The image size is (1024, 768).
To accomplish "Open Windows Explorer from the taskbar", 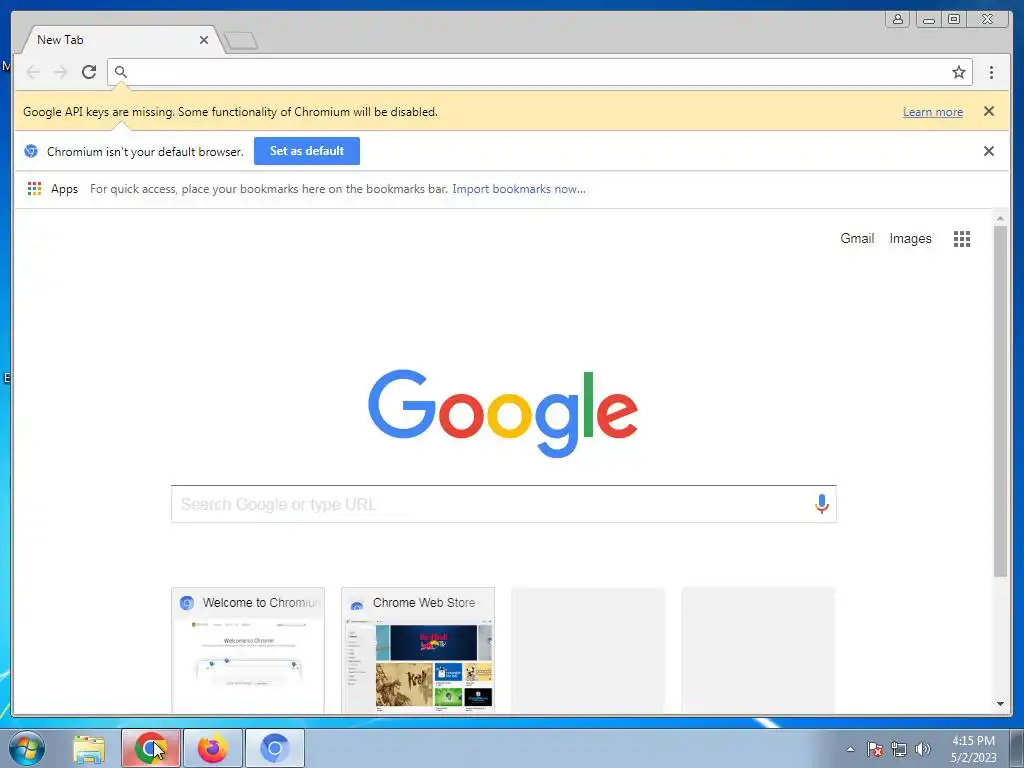I will click(x=89, y=748).
